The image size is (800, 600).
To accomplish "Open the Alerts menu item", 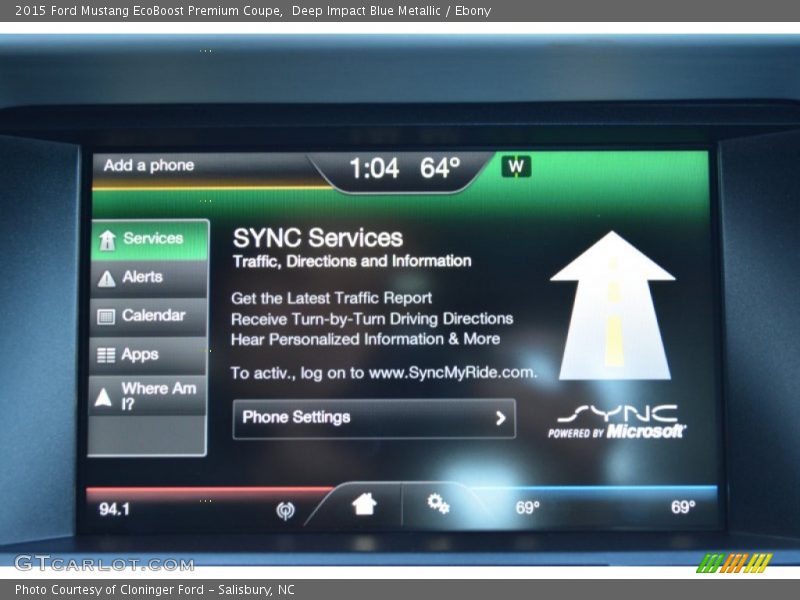I will (x=149, y=278).
